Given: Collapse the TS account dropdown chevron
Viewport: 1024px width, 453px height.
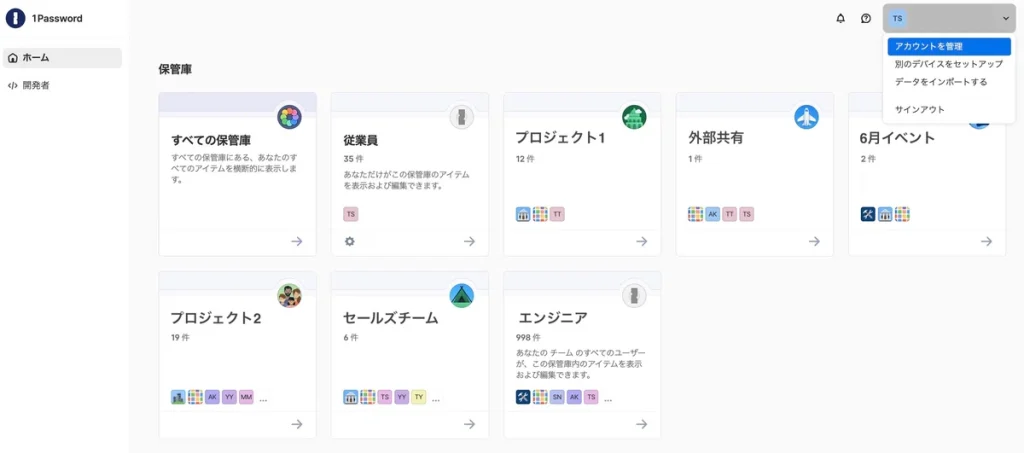Looking at the screenshot, I should click(1006, 18).
